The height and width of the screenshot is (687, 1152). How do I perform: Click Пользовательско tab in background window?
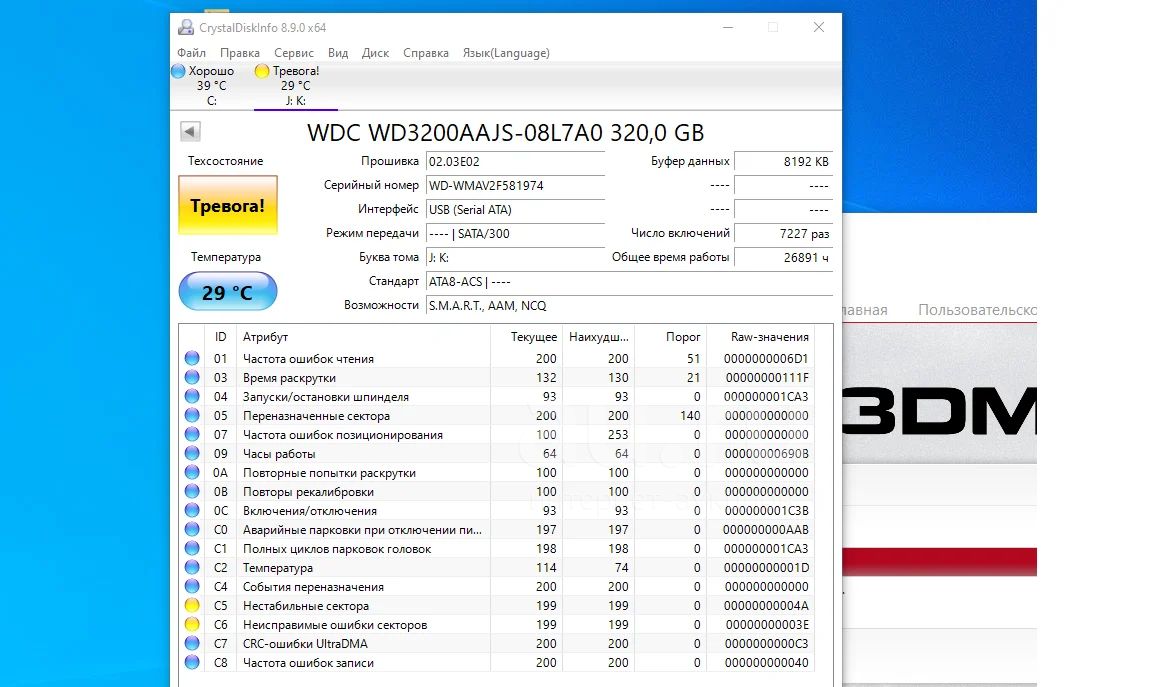[x=977, y=310]
